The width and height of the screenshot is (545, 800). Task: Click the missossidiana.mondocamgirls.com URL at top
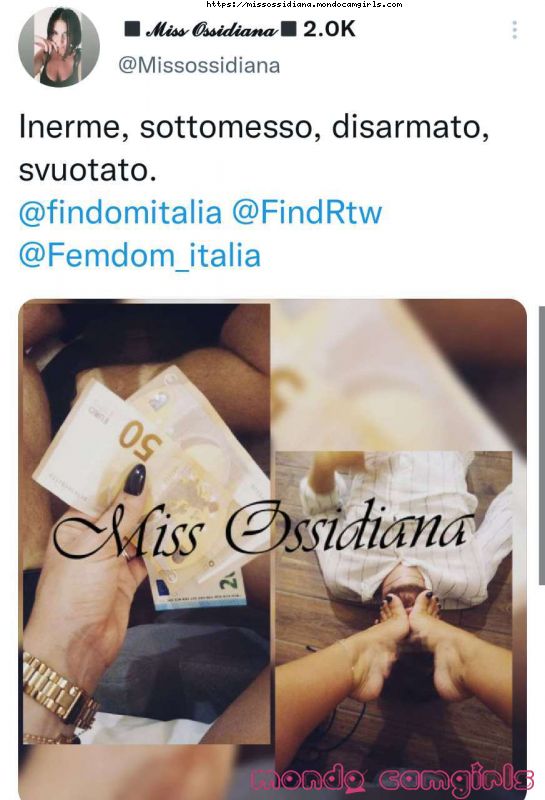(304, 4)
